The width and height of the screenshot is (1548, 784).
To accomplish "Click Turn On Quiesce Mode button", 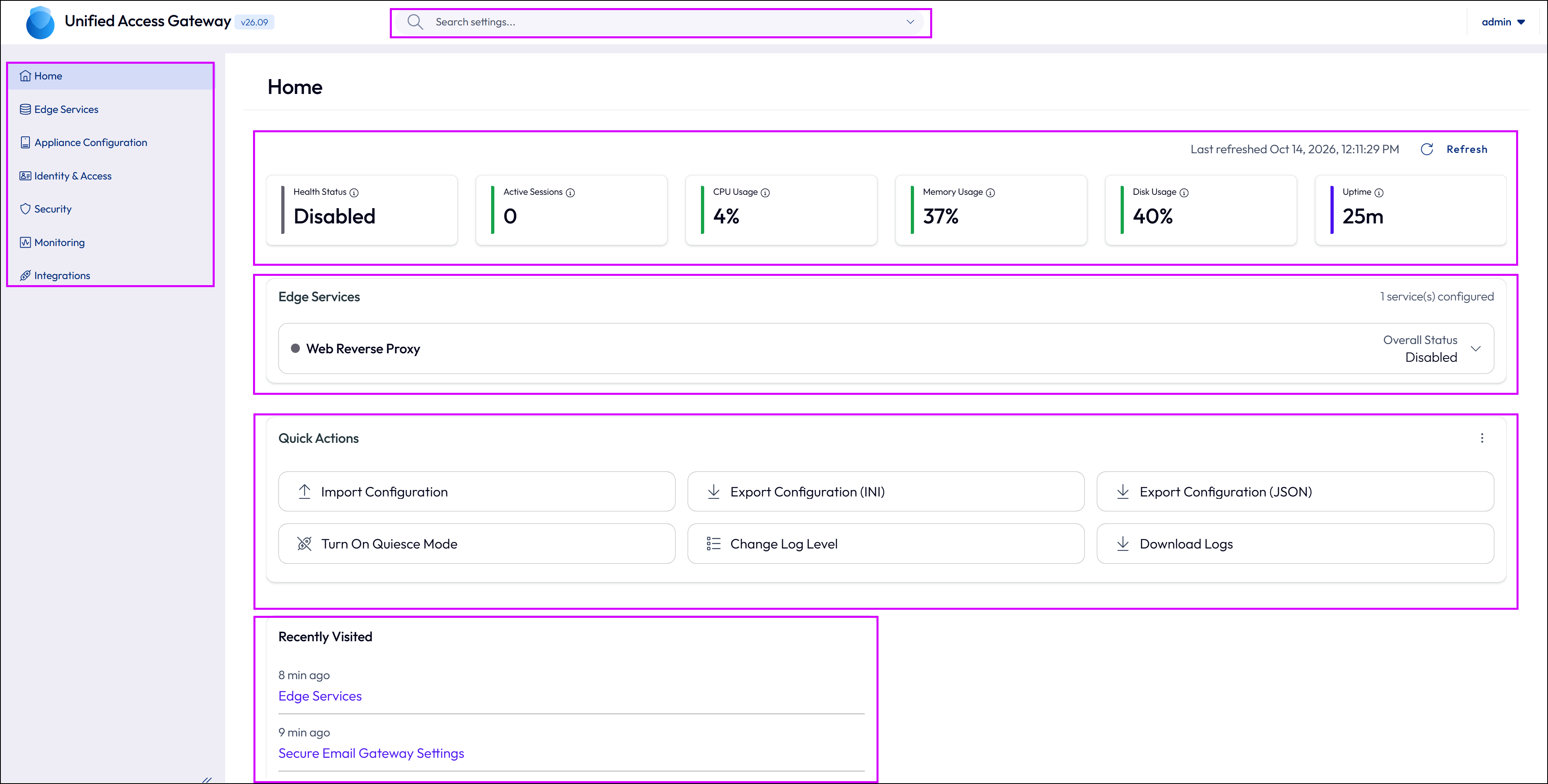I will pos(477,544).
